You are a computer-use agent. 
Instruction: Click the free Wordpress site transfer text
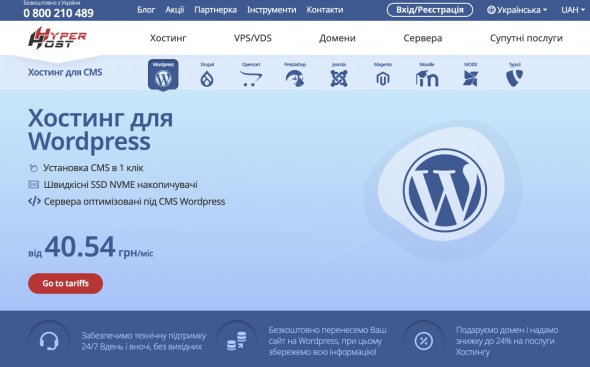click(327, 341)
